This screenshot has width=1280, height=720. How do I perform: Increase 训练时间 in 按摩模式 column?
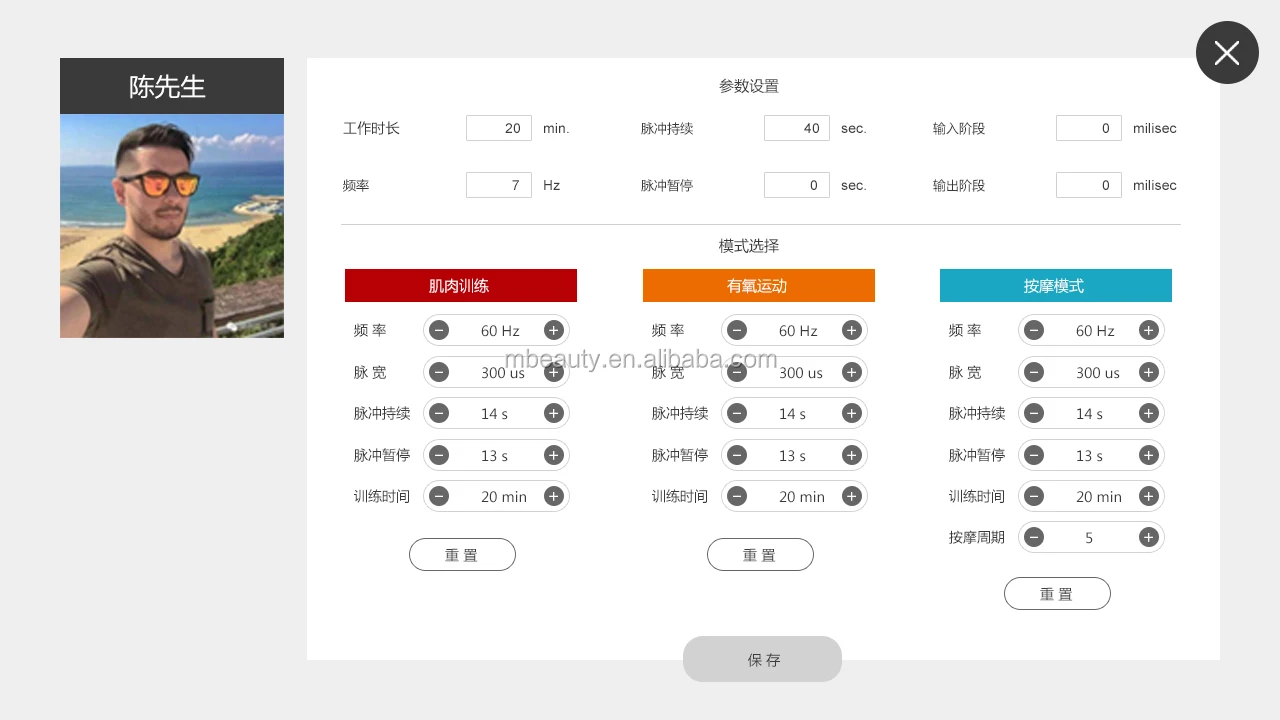click(x=1148, y=496)
